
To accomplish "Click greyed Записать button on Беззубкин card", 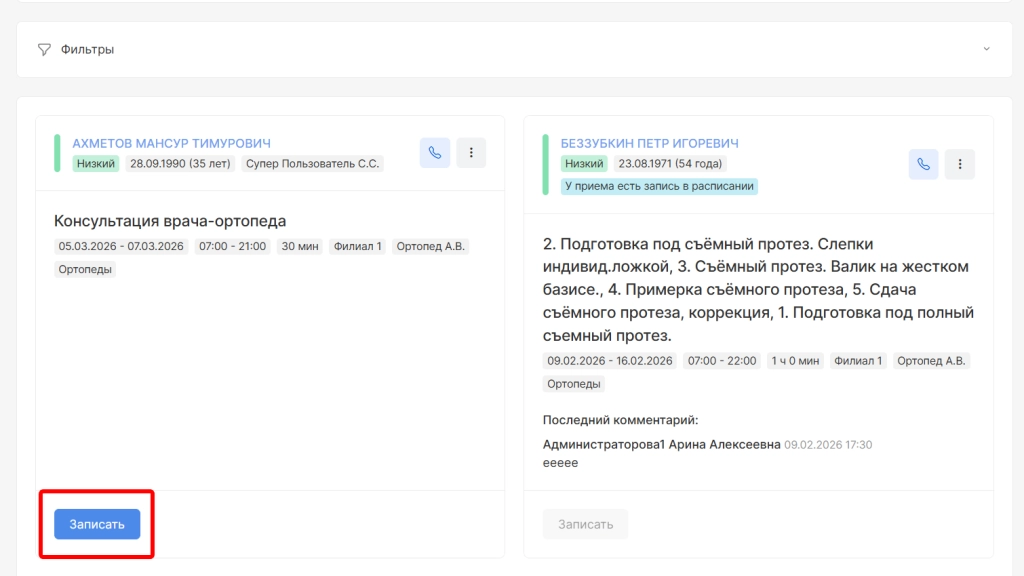I will [x=585, y=524].
